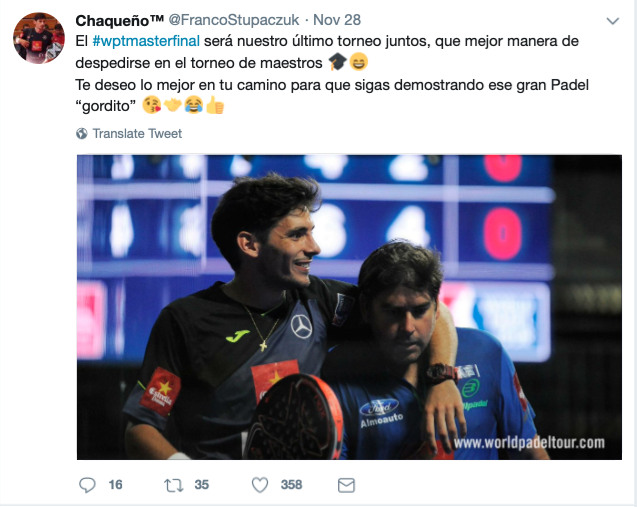Click the graduation cap emoji
The image size is (637, 507).
click(x=337, y=62)
